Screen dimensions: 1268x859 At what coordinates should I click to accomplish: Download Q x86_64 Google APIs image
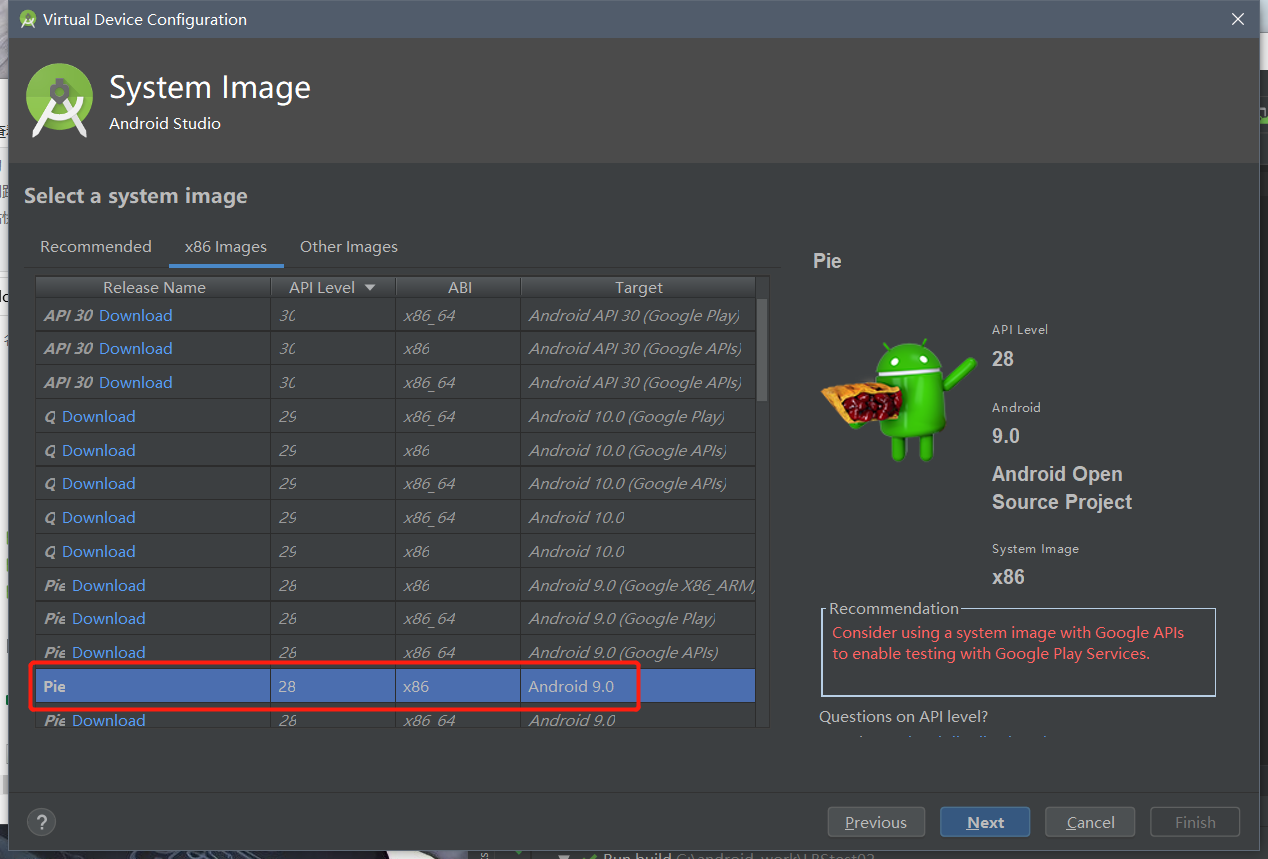click(x=99, y=483)
